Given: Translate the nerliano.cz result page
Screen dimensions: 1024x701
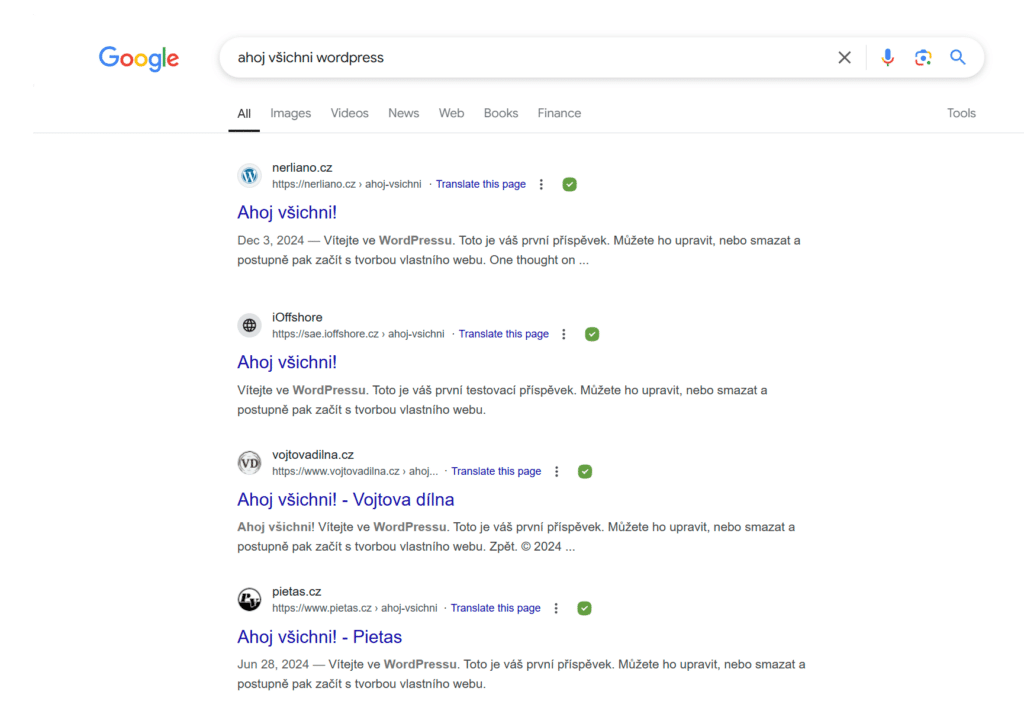Looking at the screenshot, I should click(481, 184).
